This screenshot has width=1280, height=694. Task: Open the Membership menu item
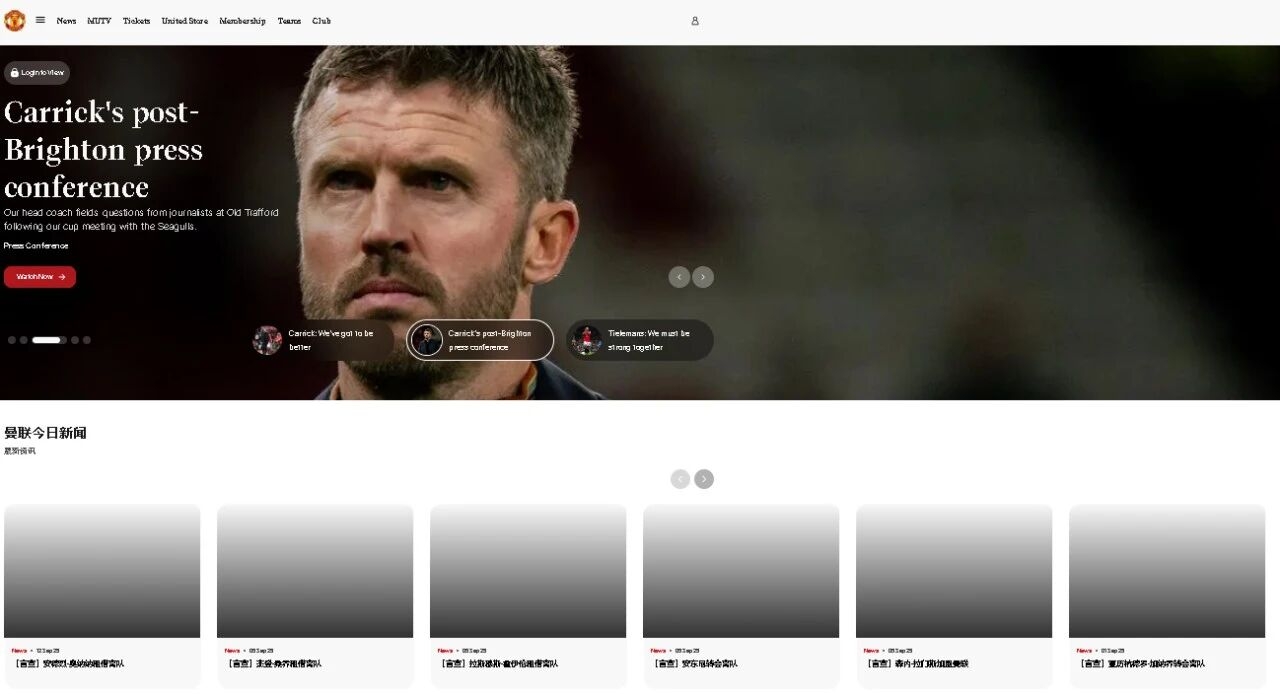[x=242, y=21]
